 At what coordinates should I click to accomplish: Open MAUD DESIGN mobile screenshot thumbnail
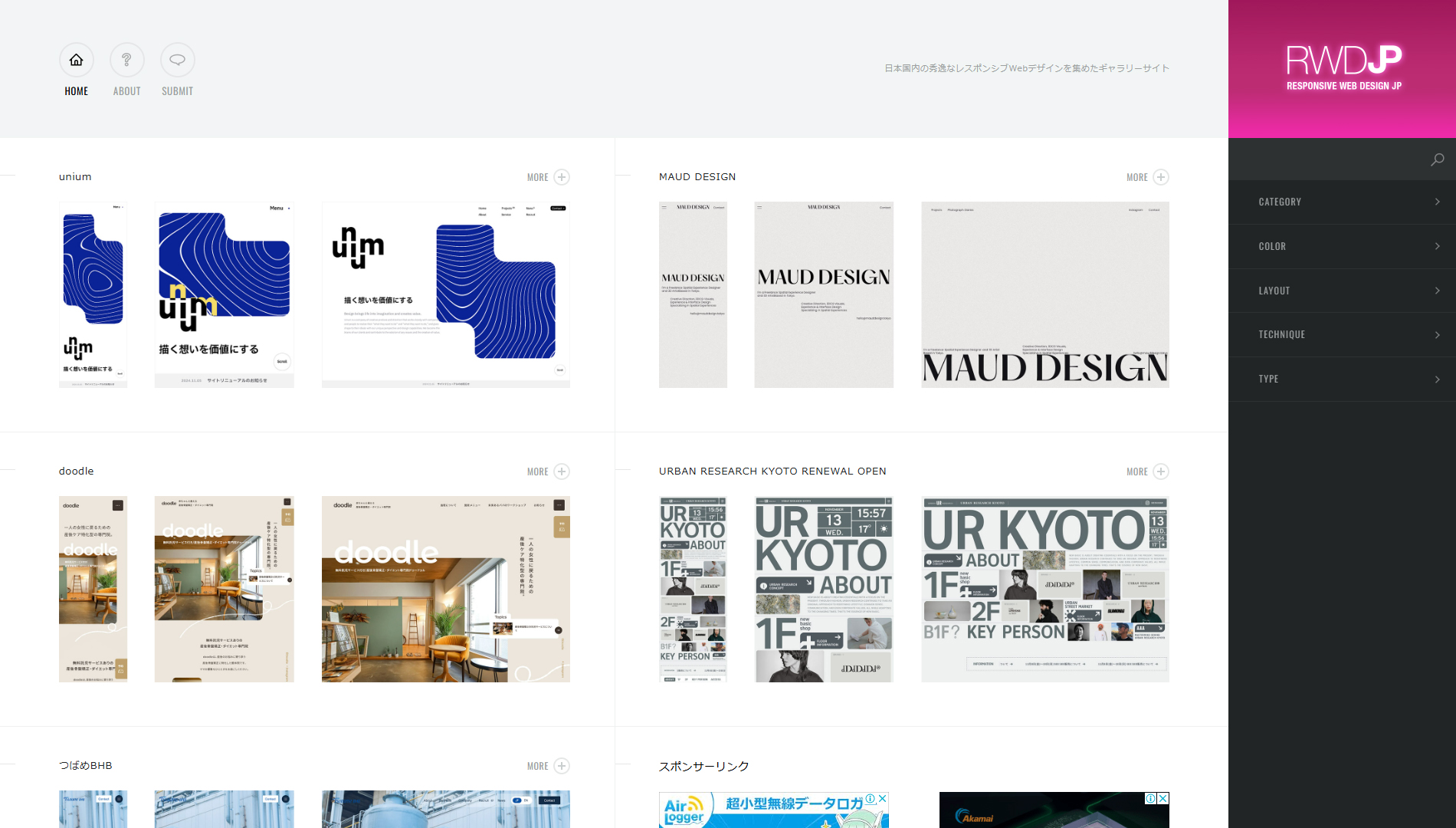click(693, 295)
